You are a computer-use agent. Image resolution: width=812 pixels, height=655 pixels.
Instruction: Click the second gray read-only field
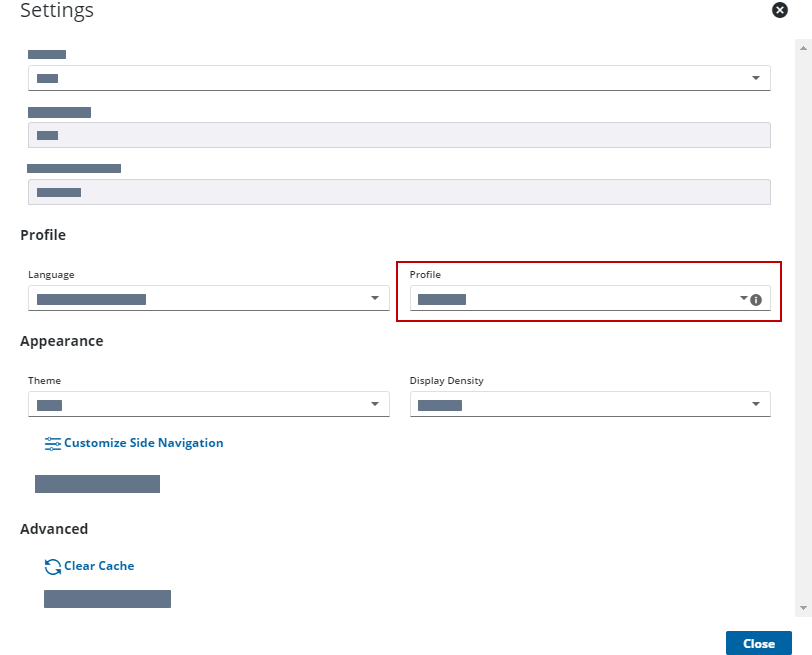(x=398, y=135)
